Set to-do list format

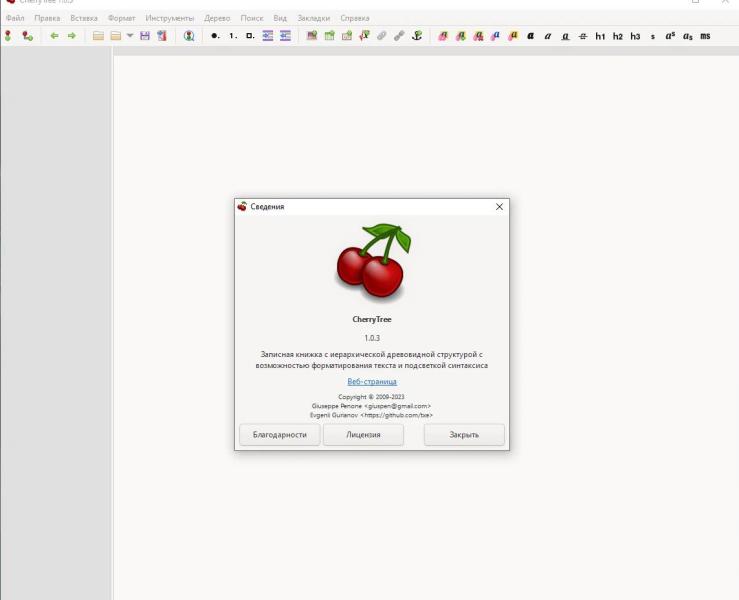pyautogui.click(x=250, y=36)
